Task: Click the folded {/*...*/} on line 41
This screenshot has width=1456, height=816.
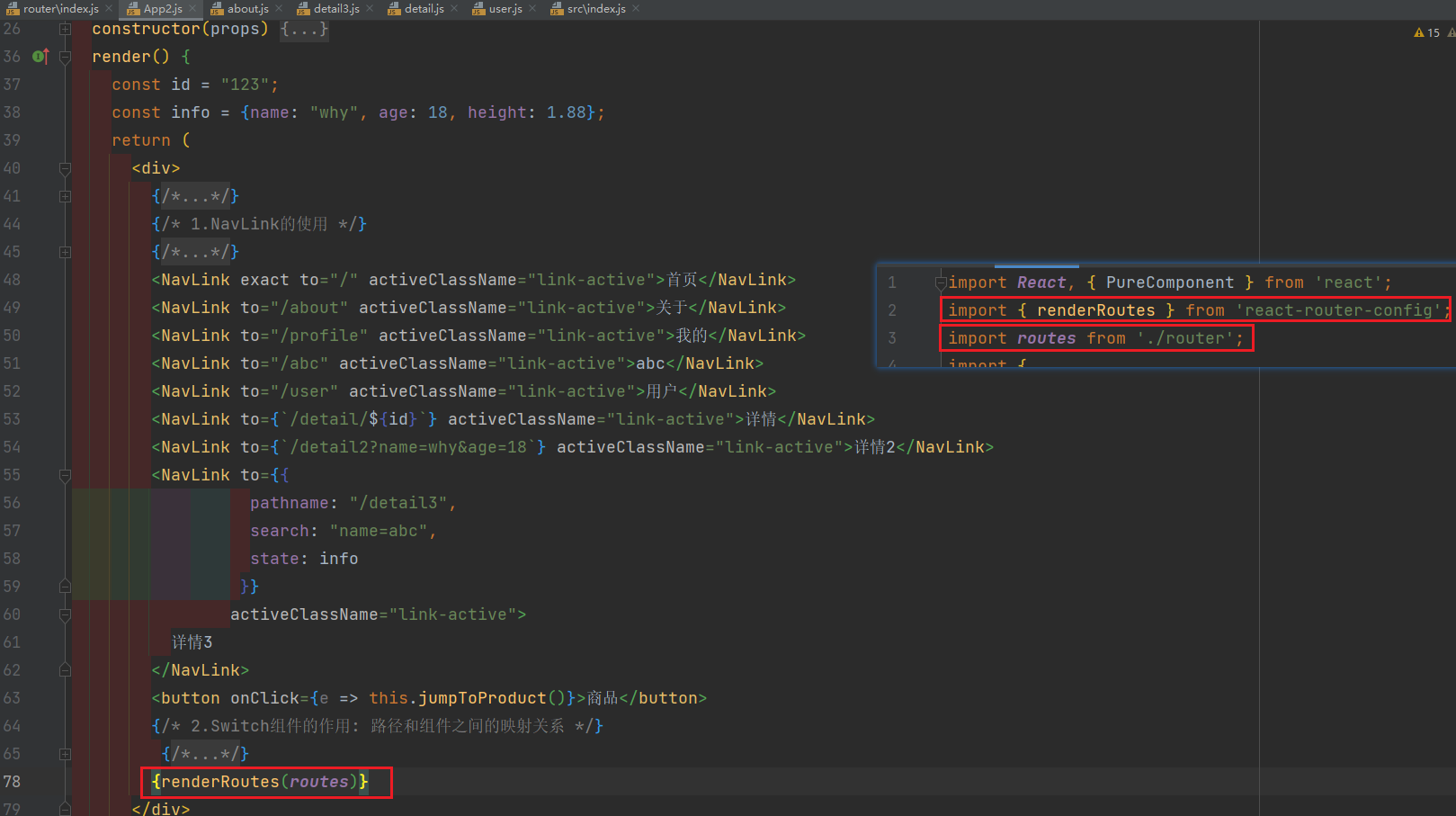Action: tap(195, 196)
